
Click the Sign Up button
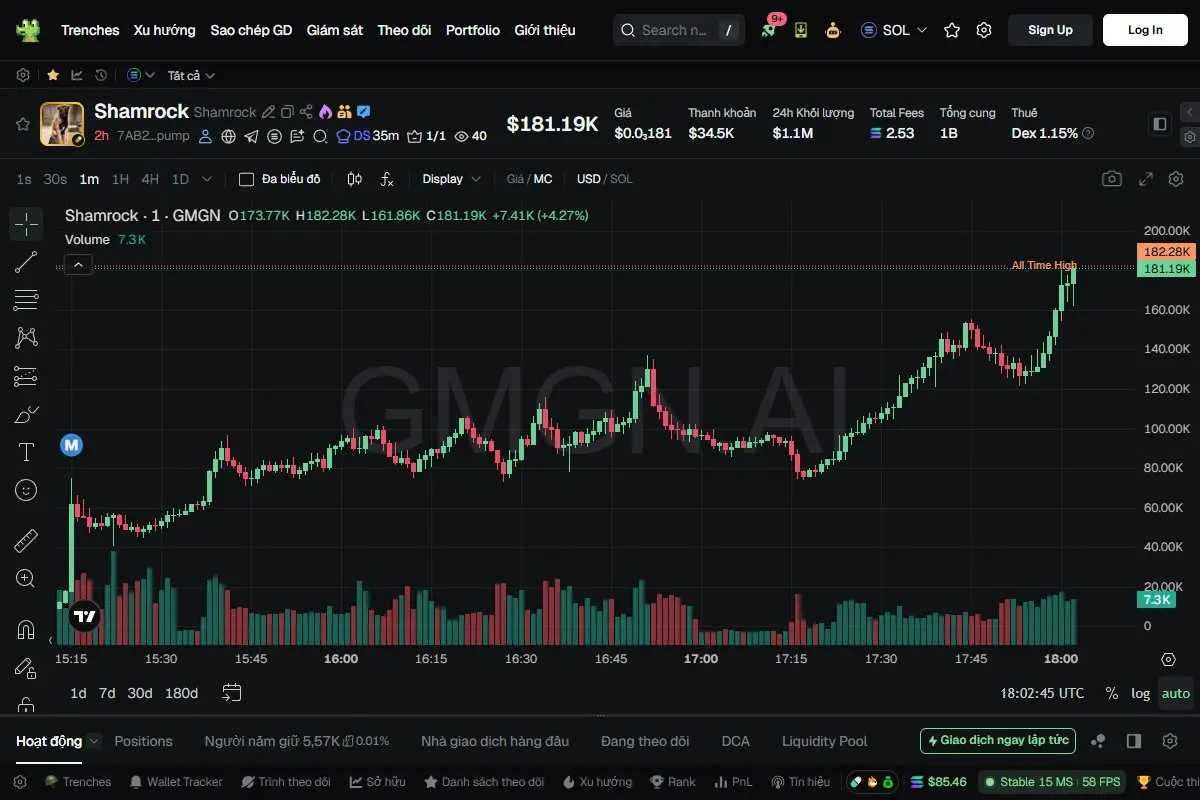click(1050, 30)
